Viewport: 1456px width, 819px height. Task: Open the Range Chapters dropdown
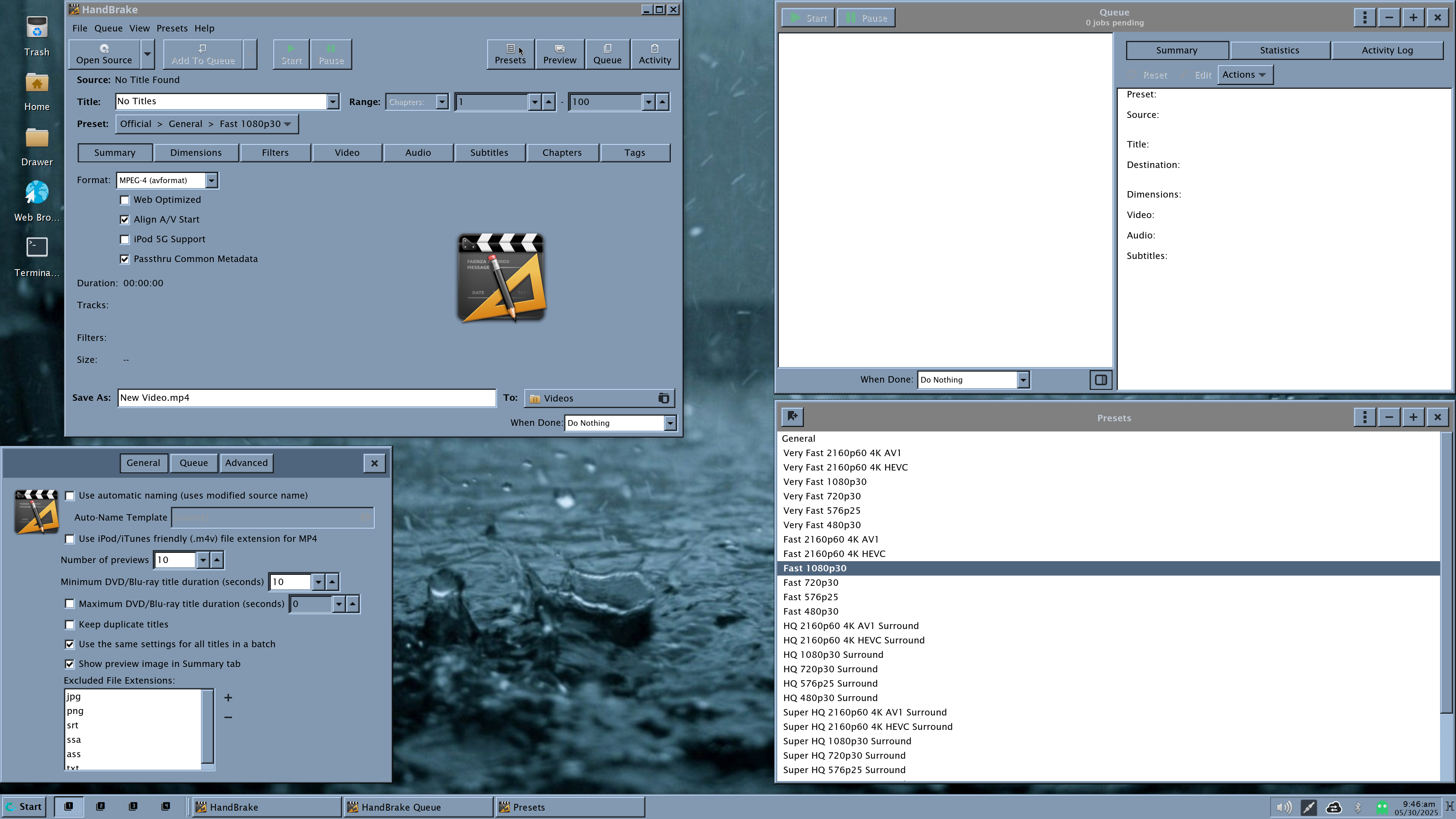click(417, 102)
